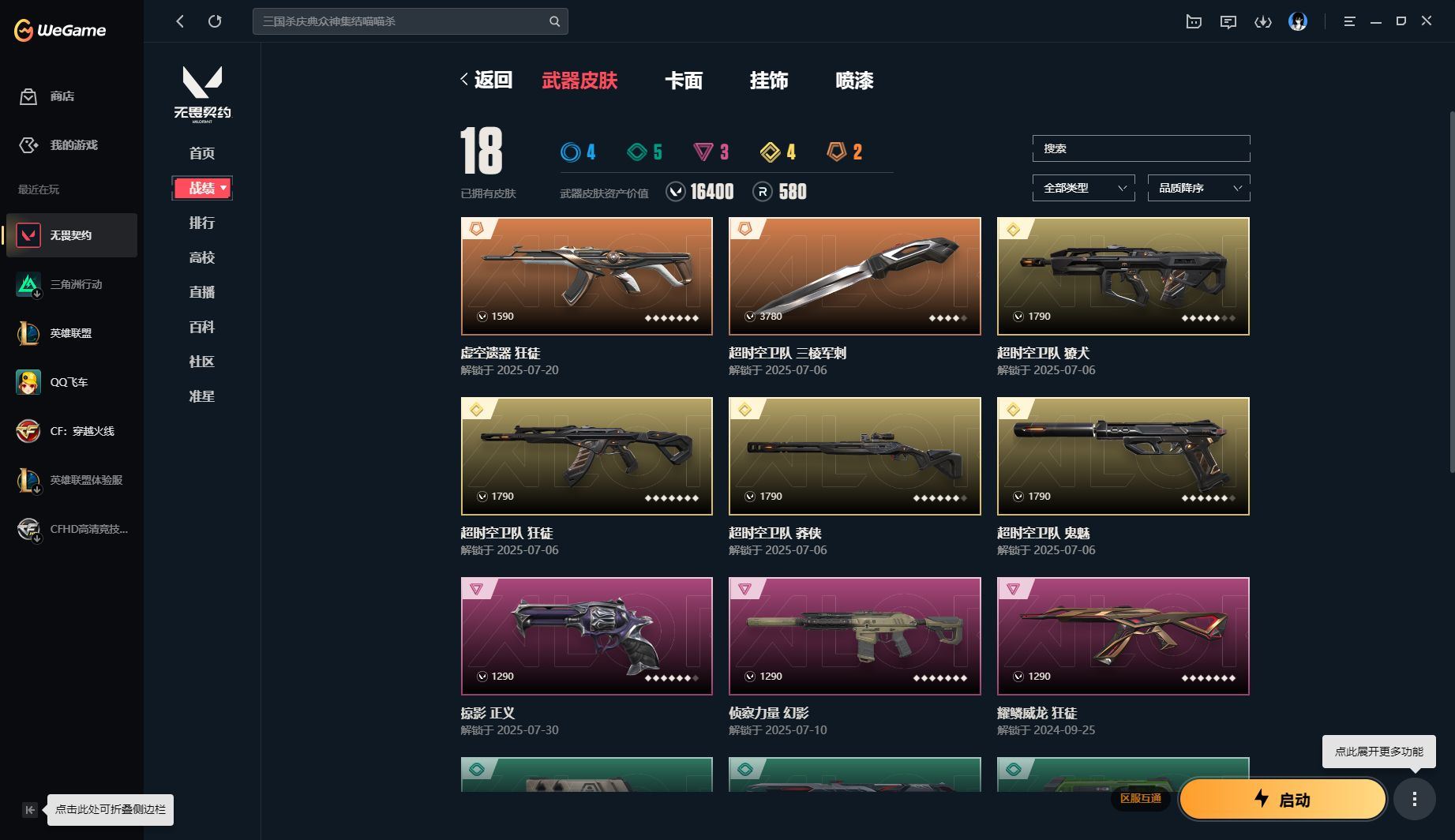
Task: Open the download manager icon
Action: tap(1262, 21)
